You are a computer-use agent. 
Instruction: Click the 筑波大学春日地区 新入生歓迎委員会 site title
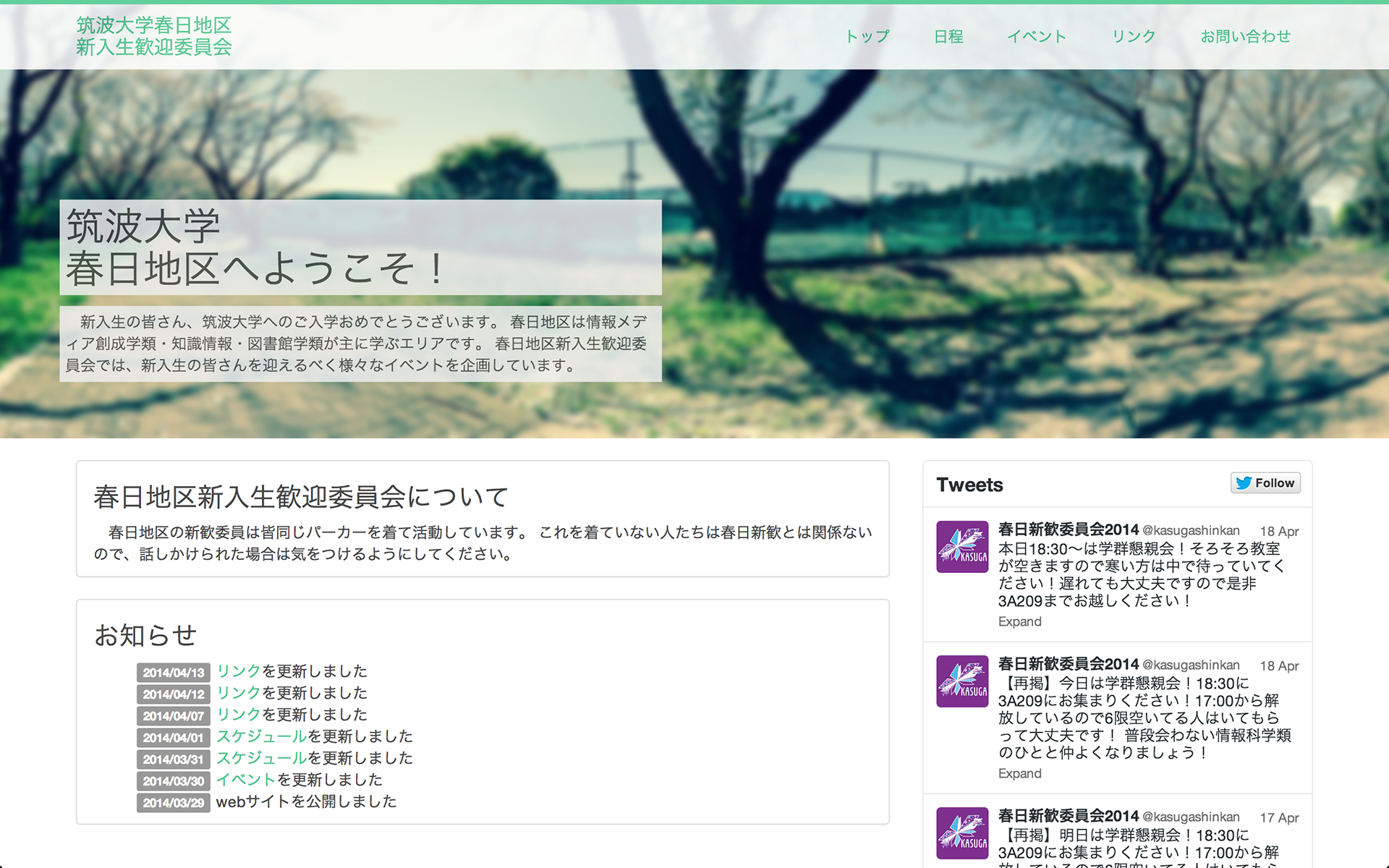(154, 36)
